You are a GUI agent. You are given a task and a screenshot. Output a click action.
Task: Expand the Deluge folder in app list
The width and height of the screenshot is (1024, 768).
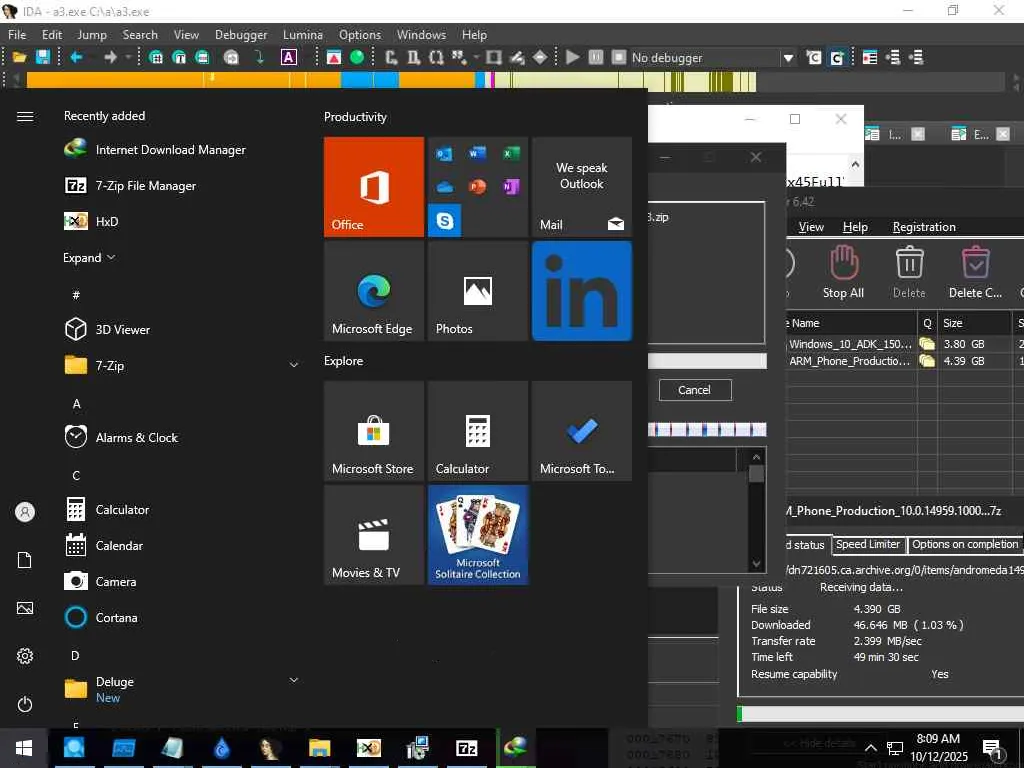(x=294, y=680)
